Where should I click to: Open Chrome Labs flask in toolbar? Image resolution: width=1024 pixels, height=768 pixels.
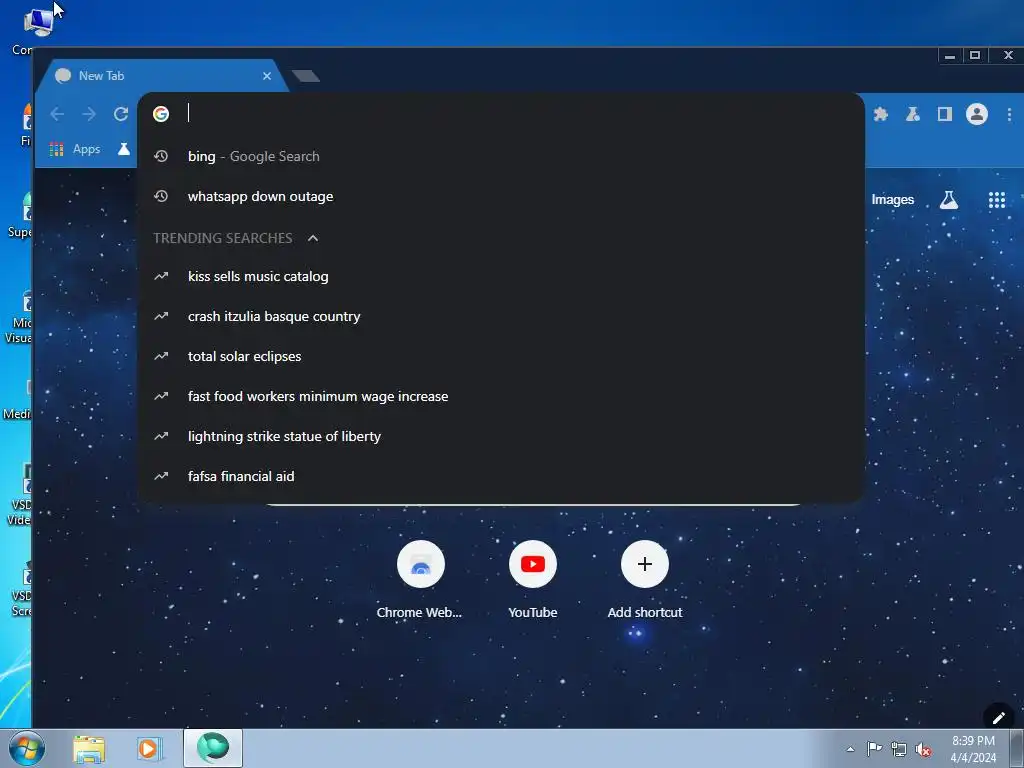tap(912, 114)
